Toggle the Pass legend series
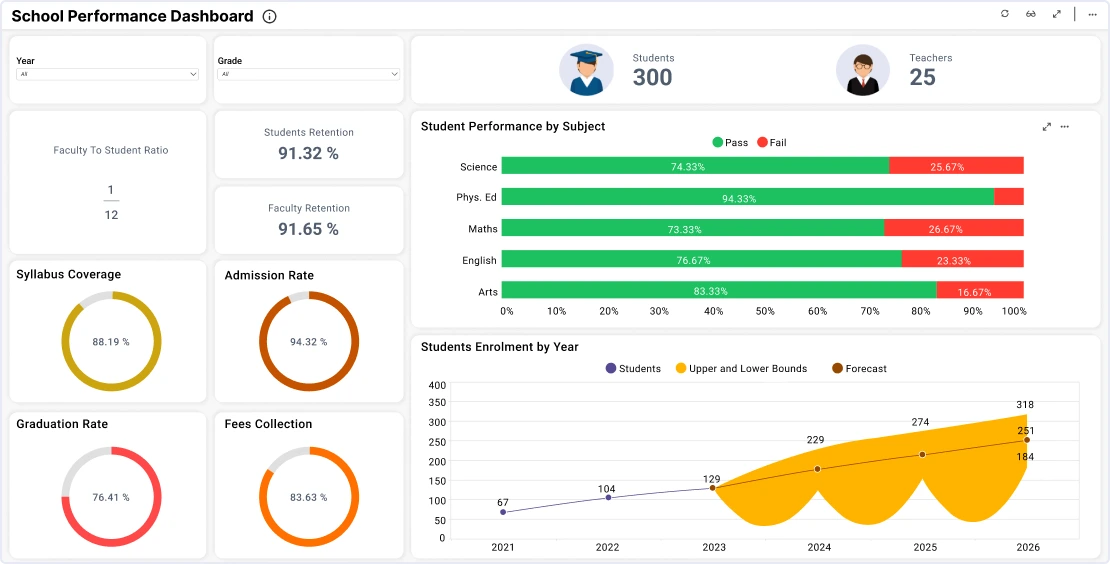The image size is (1110, 564). point(730,143)
